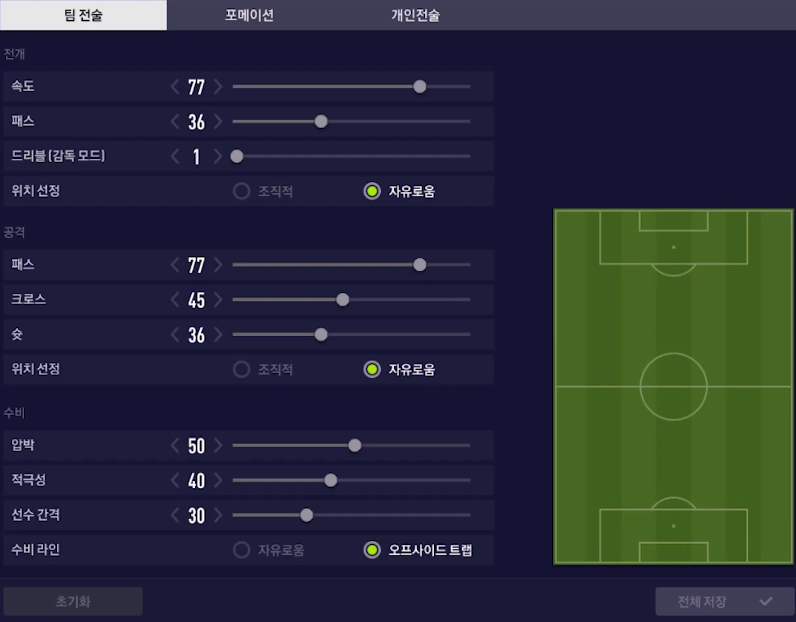
Task: Increase 슛 value with right arrow
Action: 218,335
